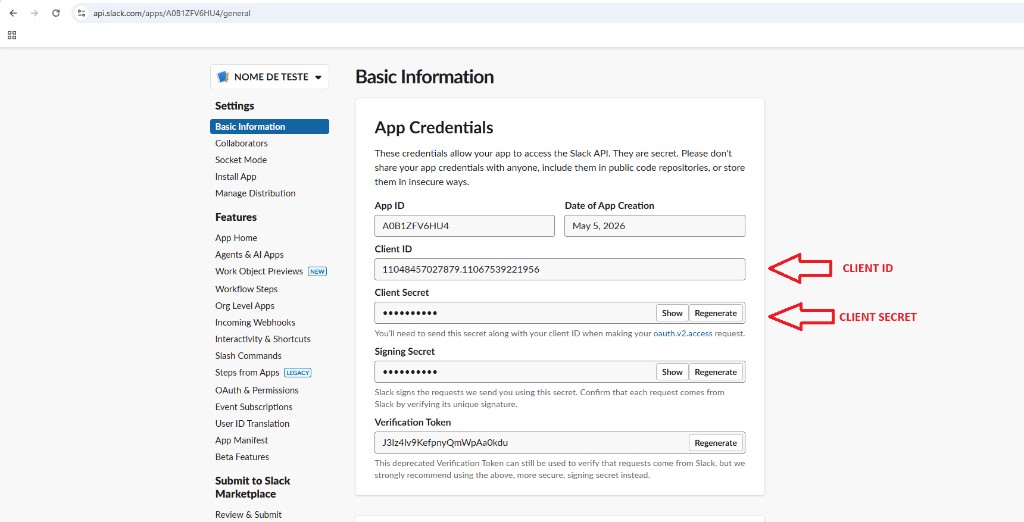Image resolution: width=1024 pixels, height=522 pixels.
Task: Select the address bar URL
Action: pyautogui.click(x=172, y=13)
